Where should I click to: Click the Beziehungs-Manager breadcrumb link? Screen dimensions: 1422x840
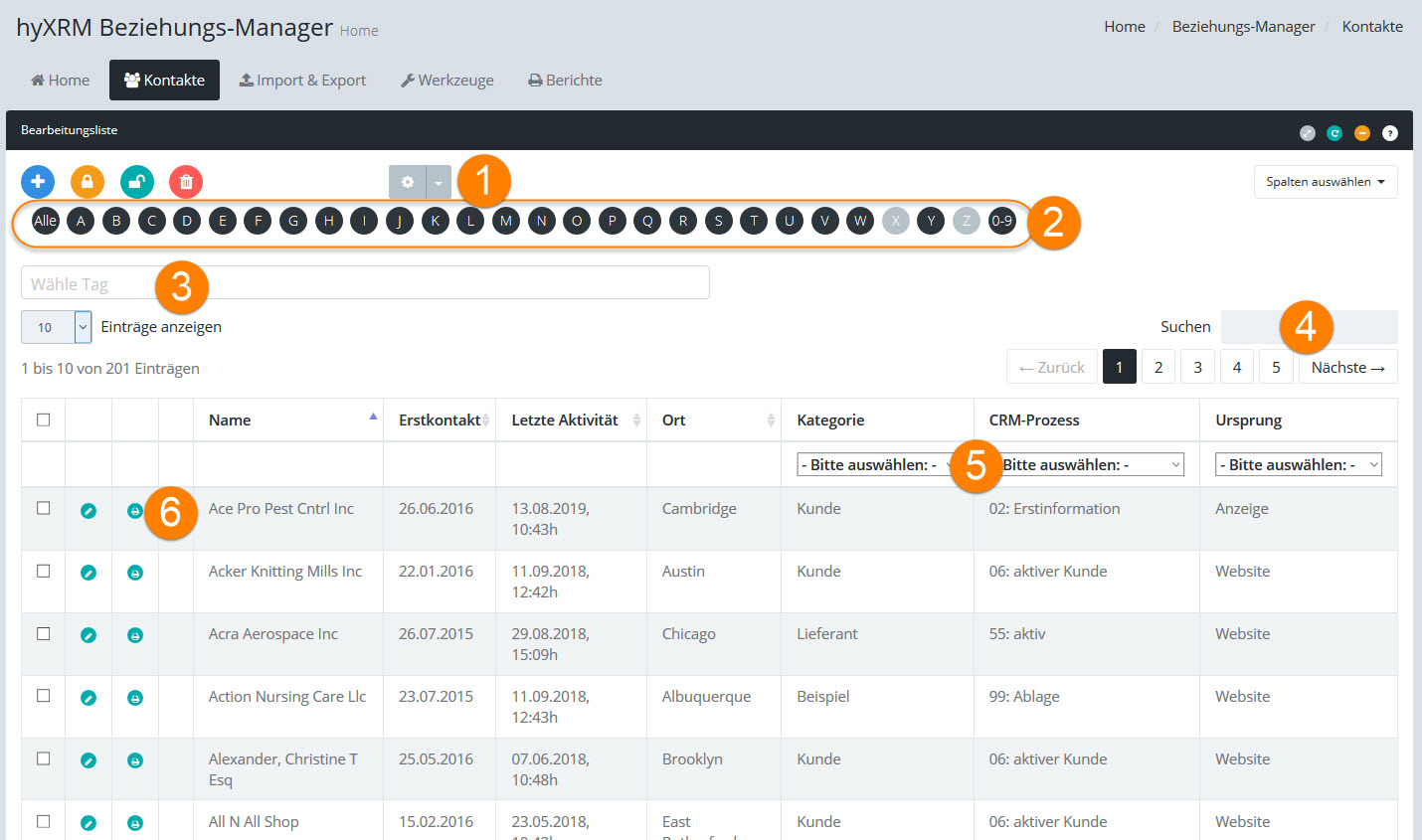click(x=1243, y=27)
